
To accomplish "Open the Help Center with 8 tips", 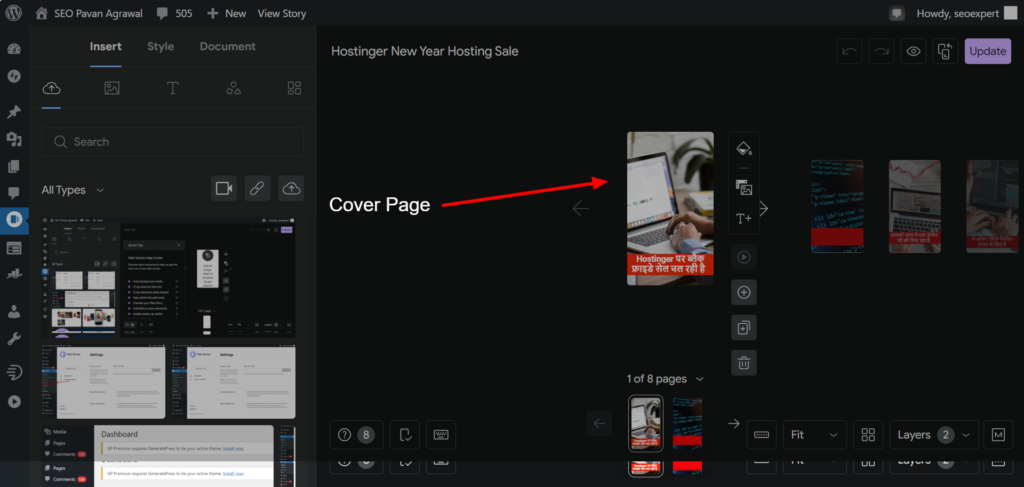I will point(356,435).
